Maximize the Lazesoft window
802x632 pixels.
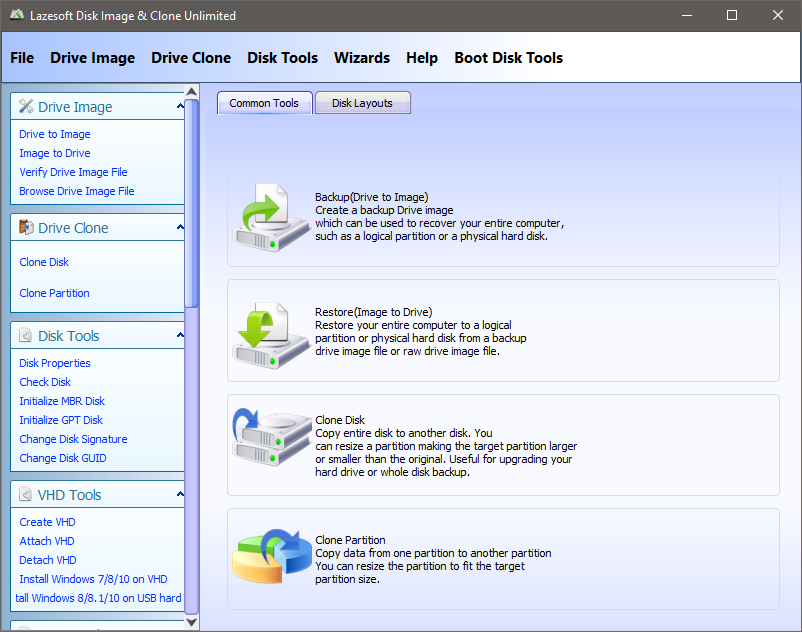pos(732,15)
